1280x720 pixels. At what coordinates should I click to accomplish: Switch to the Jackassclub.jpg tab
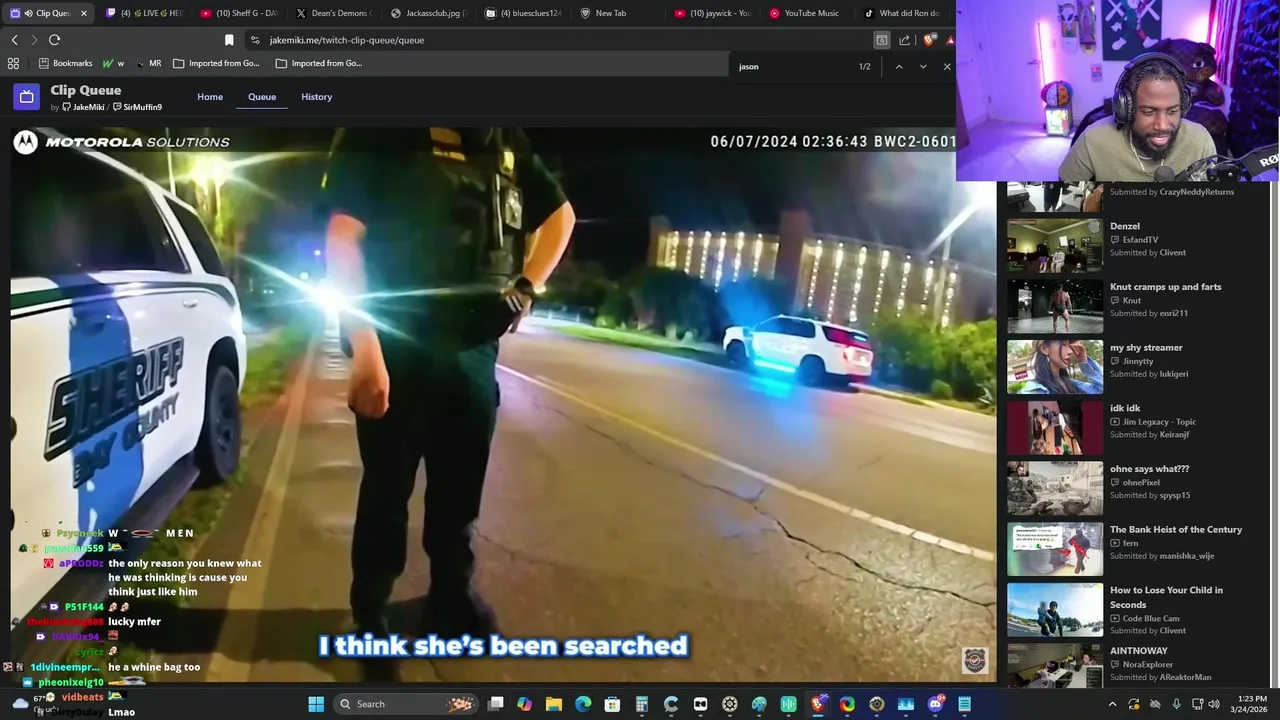point(429,13)
